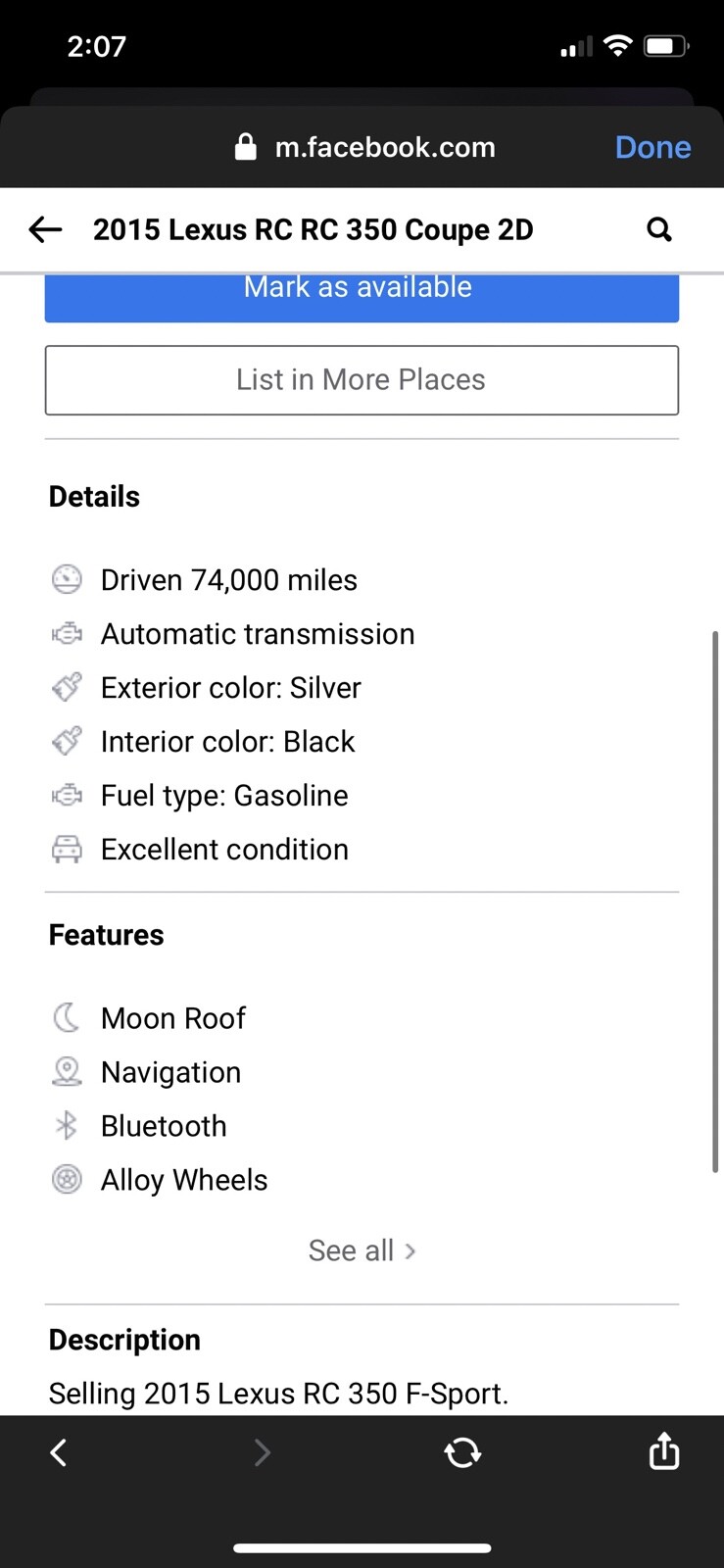
Task: Expand features with See all
Action: coord(351,1250)
